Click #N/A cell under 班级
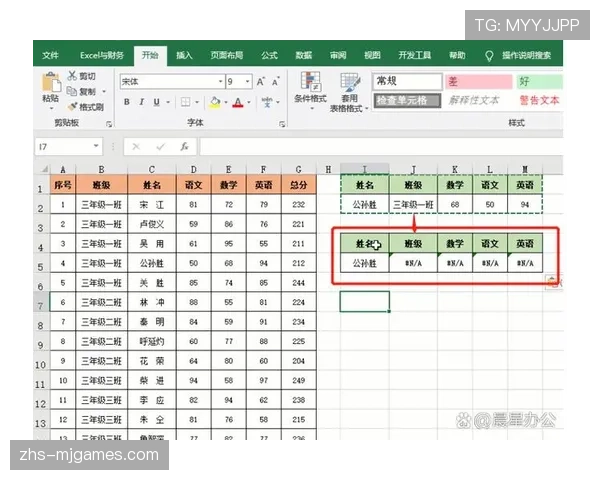Screen dimensions: 600x480 click(413, 263)
